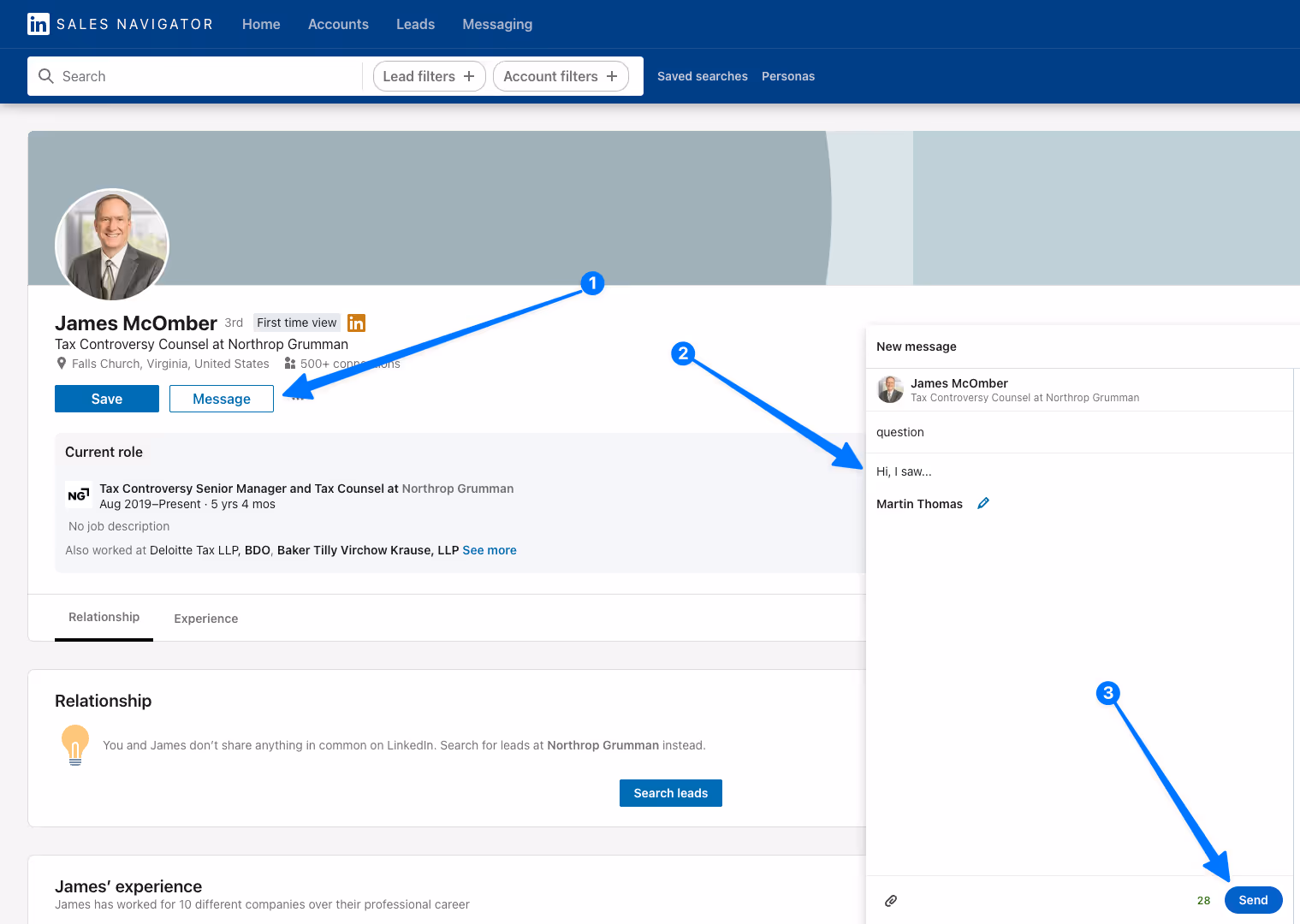Open James McOmber's large profile photo

click(112, 246)
